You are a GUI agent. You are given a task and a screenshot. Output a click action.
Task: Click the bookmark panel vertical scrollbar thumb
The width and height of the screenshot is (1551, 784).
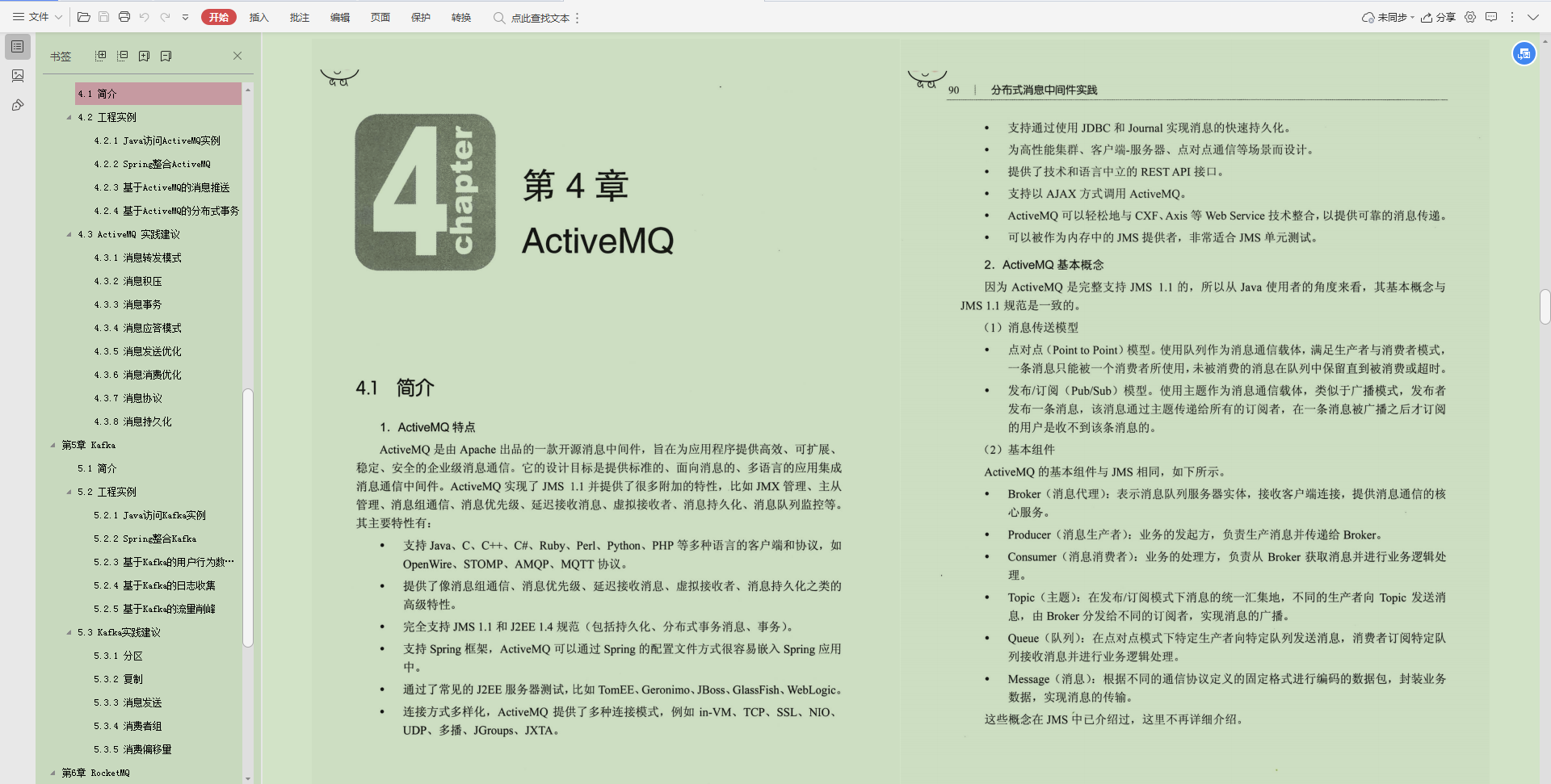coord(248,518)
